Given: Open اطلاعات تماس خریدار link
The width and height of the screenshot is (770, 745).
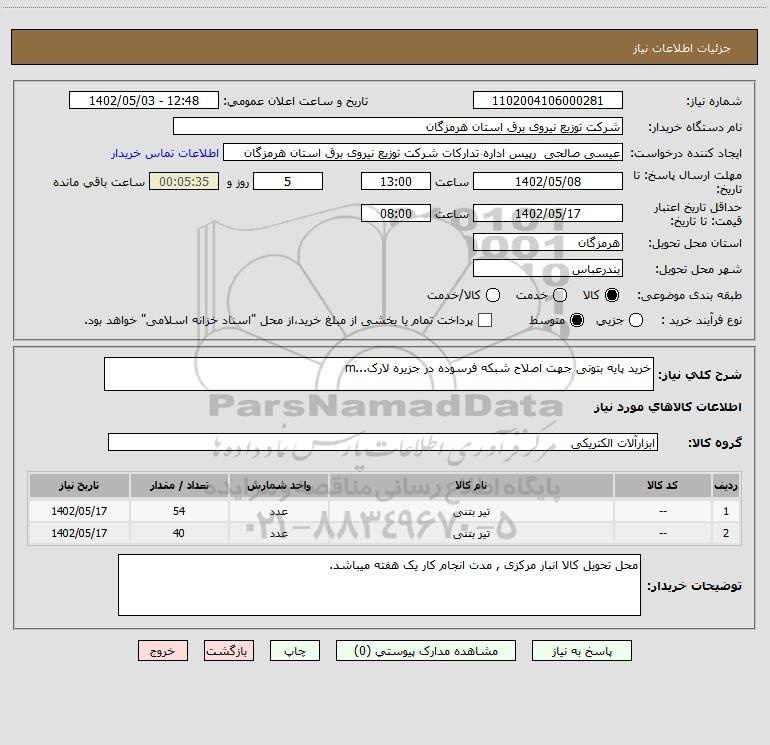Looking at the screenshot, I should (x=165, y=153).
